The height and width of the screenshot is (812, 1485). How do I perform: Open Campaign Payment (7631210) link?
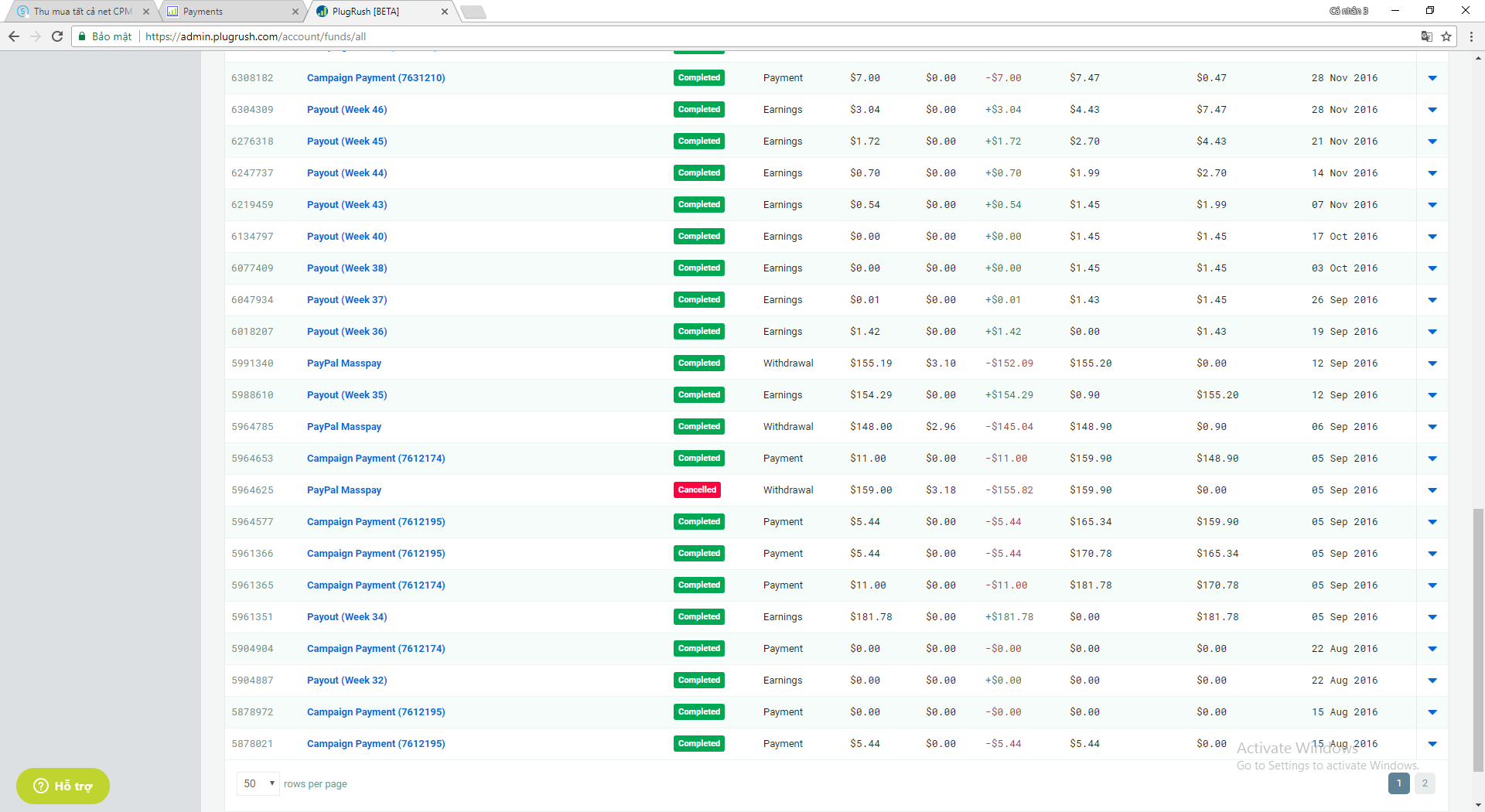(376, 78)
